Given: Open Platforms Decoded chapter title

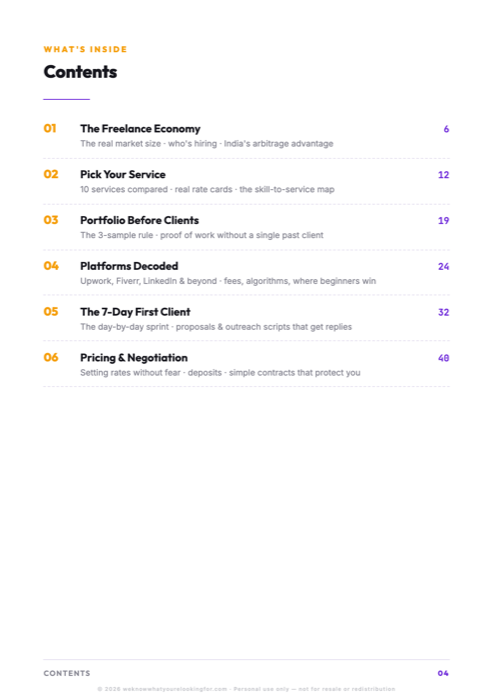Looking at the screenshot, I should point(129,266).
